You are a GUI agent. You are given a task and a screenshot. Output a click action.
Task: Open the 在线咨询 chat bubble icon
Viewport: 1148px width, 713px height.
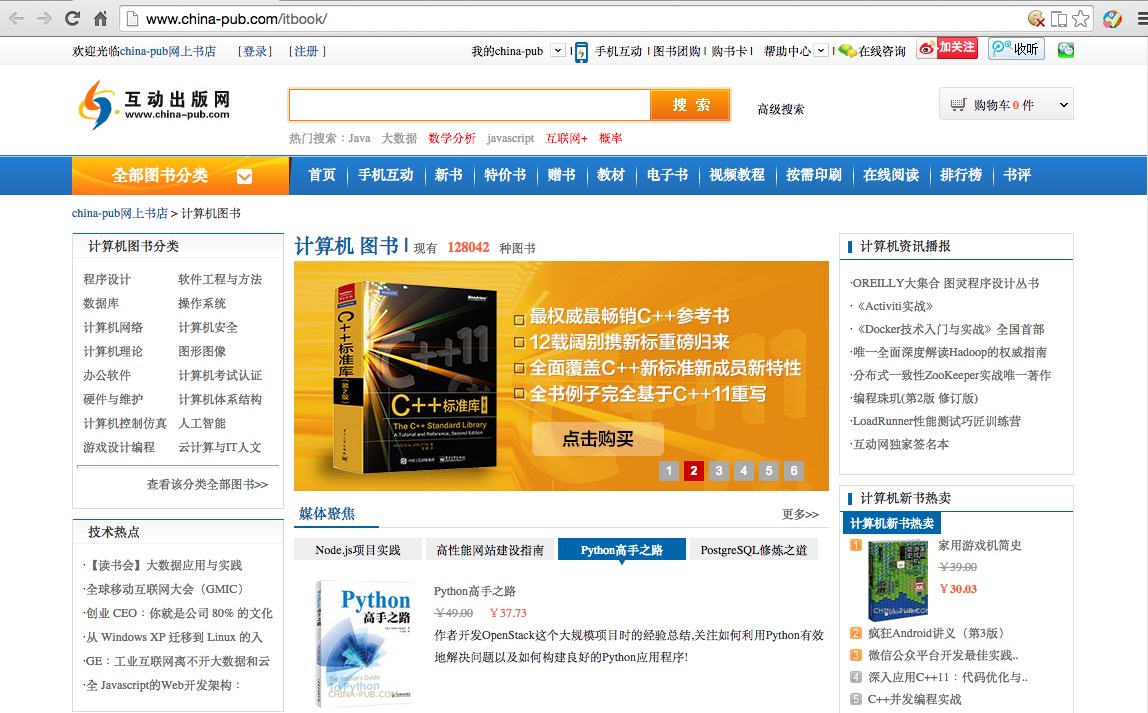(847, 51)
